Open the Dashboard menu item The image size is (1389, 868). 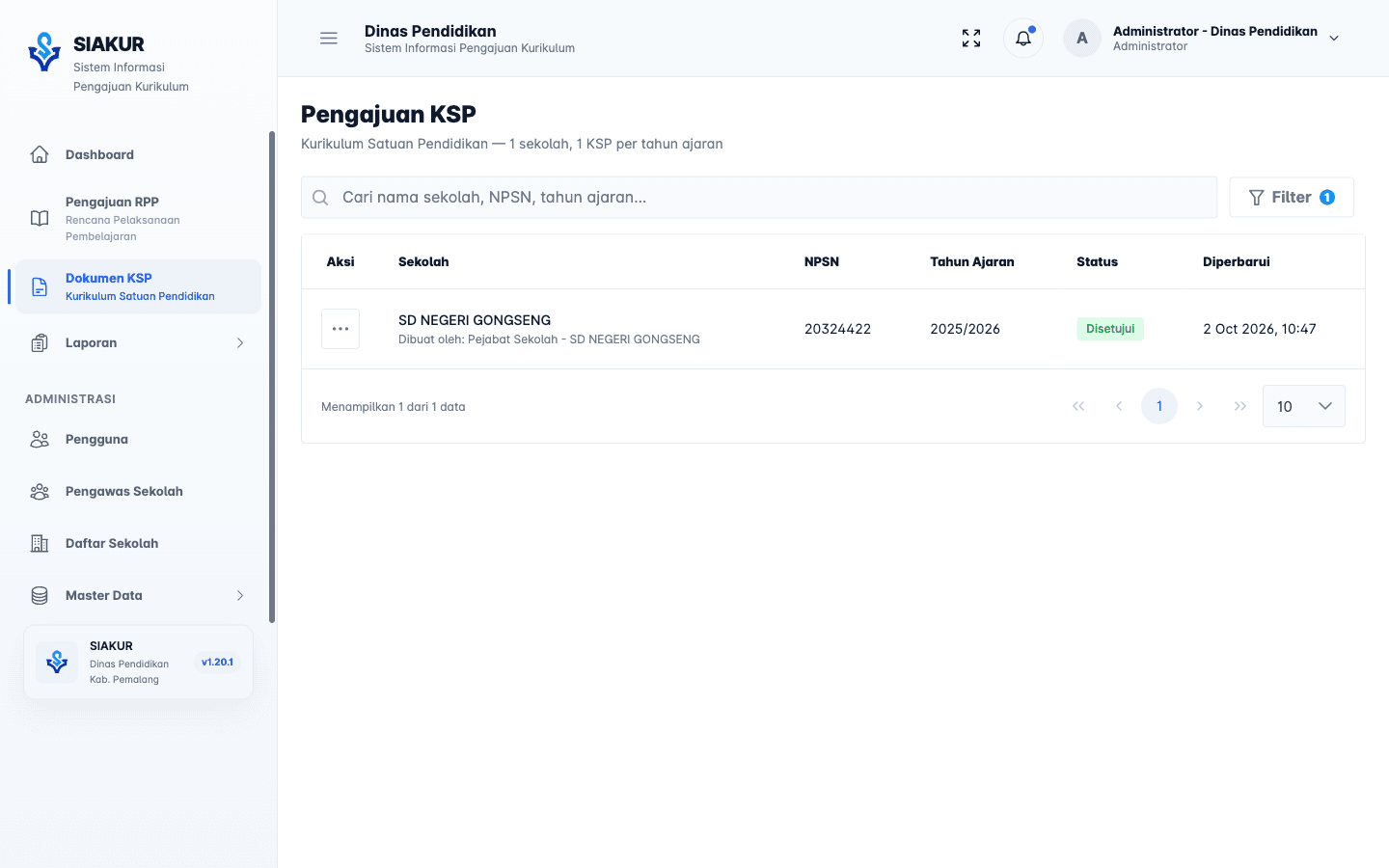tap(138, 154)
